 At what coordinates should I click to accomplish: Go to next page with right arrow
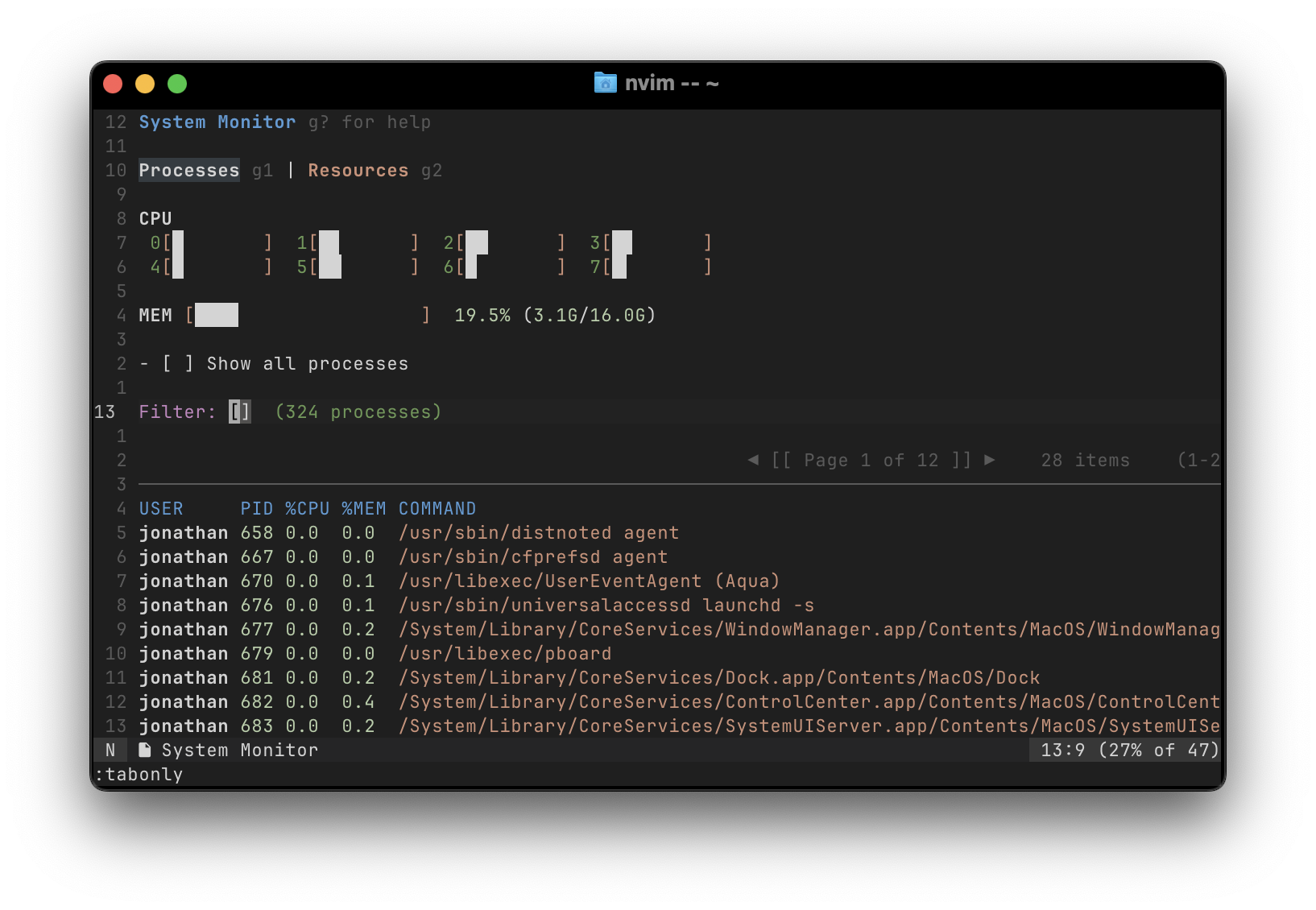[990, 460]
